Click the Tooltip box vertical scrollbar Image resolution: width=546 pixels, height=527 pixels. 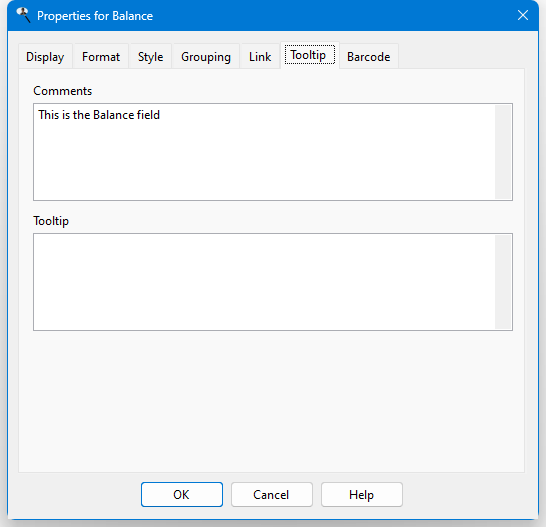503,282
